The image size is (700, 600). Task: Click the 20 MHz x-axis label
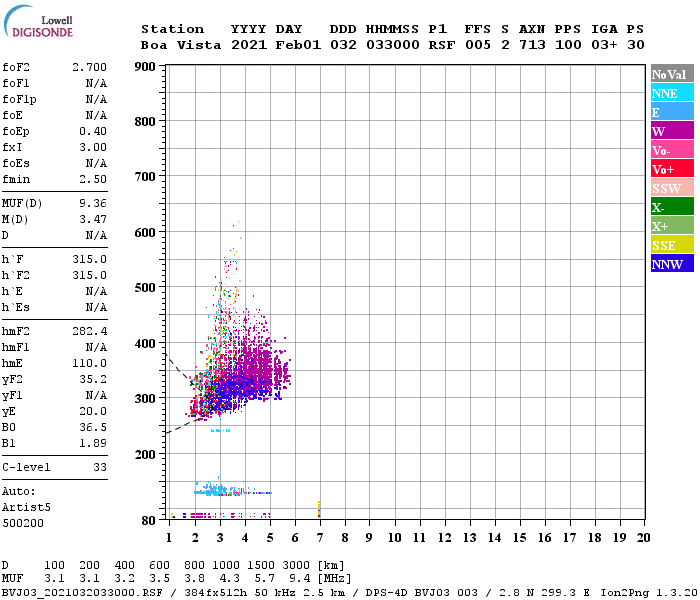click(x=643, y=538)
